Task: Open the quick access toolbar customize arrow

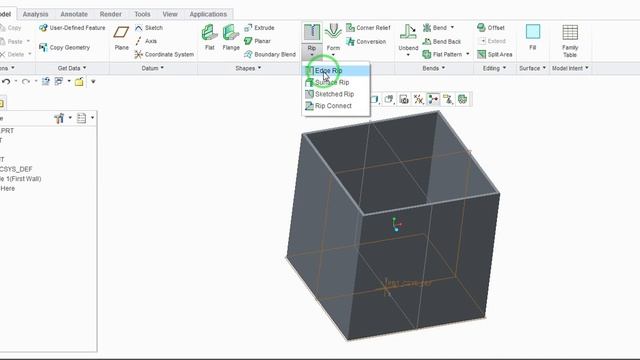Action: 93,82
